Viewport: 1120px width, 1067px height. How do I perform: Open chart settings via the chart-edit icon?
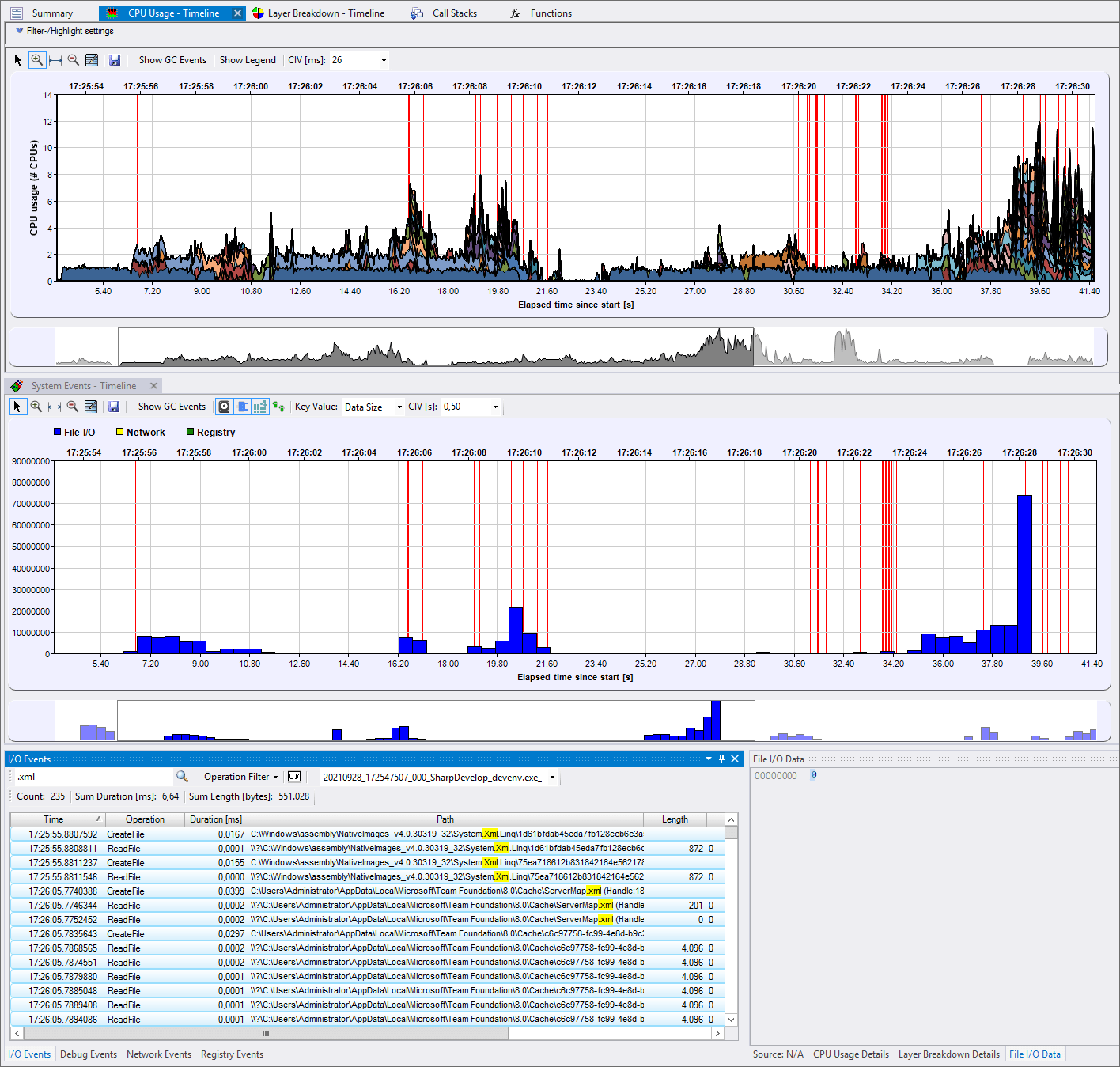pyautogui.click(x=91, y=59)
